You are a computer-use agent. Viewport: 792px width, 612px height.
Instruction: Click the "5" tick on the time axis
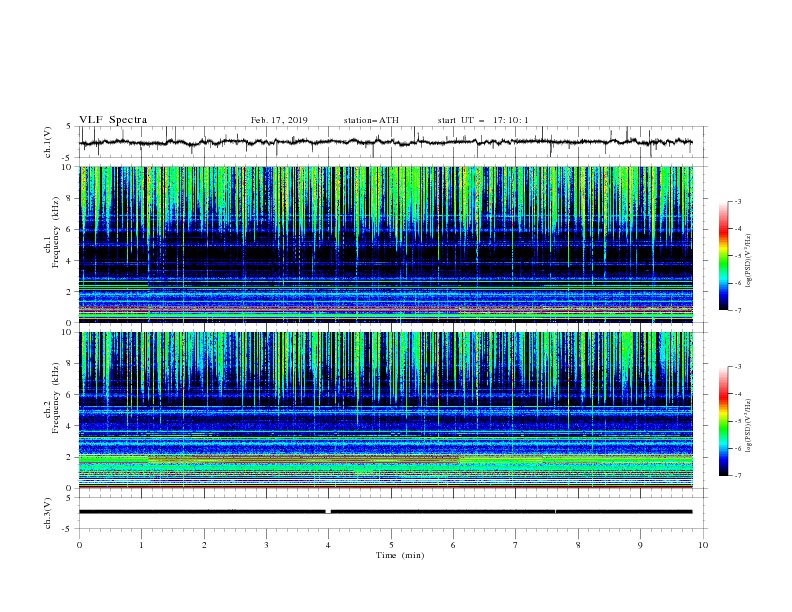point(391,545)
